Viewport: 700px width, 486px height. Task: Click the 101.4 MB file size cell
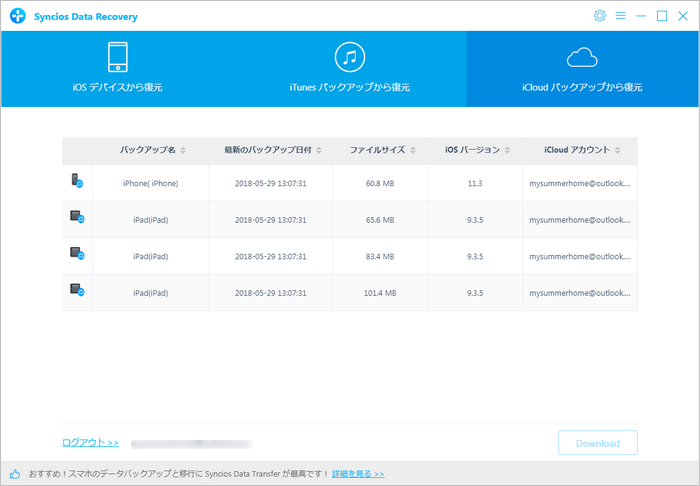pos(380,293)
